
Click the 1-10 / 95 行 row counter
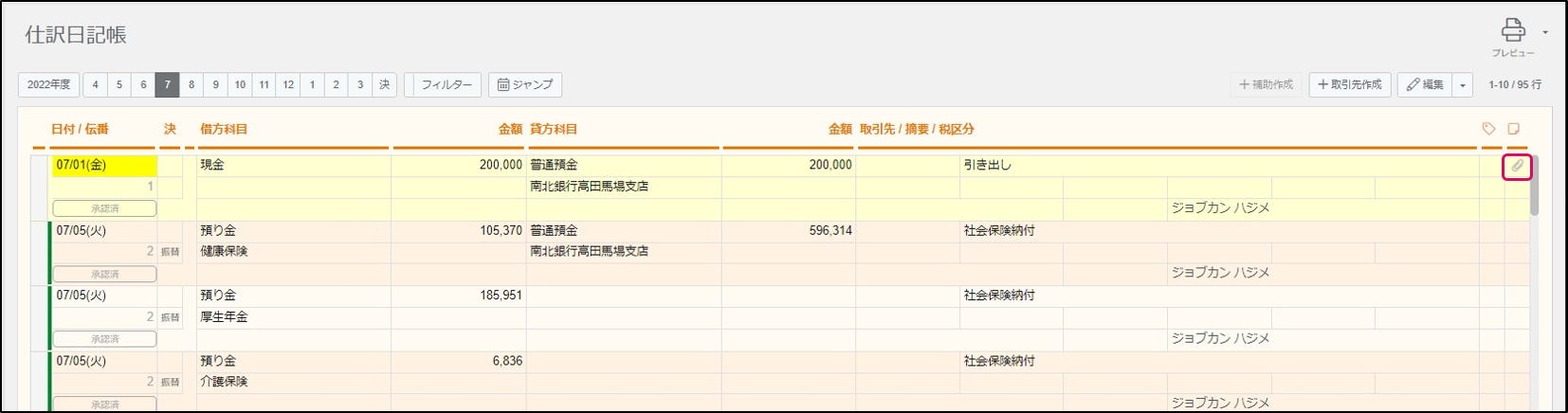coord(1515,85)
